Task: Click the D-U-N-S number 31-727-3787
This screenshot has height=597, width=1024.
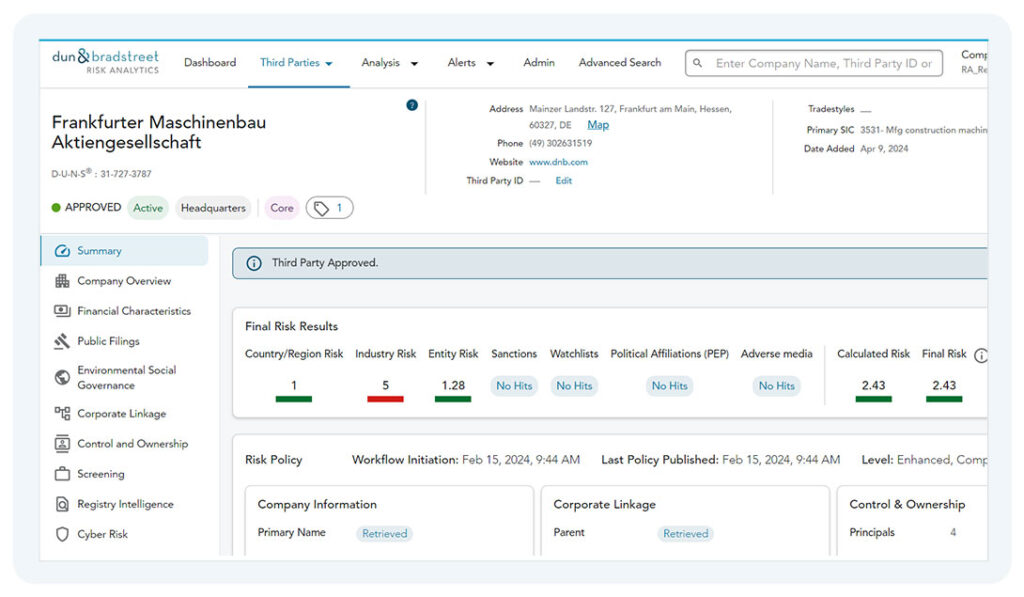Action: pos(125,174)
